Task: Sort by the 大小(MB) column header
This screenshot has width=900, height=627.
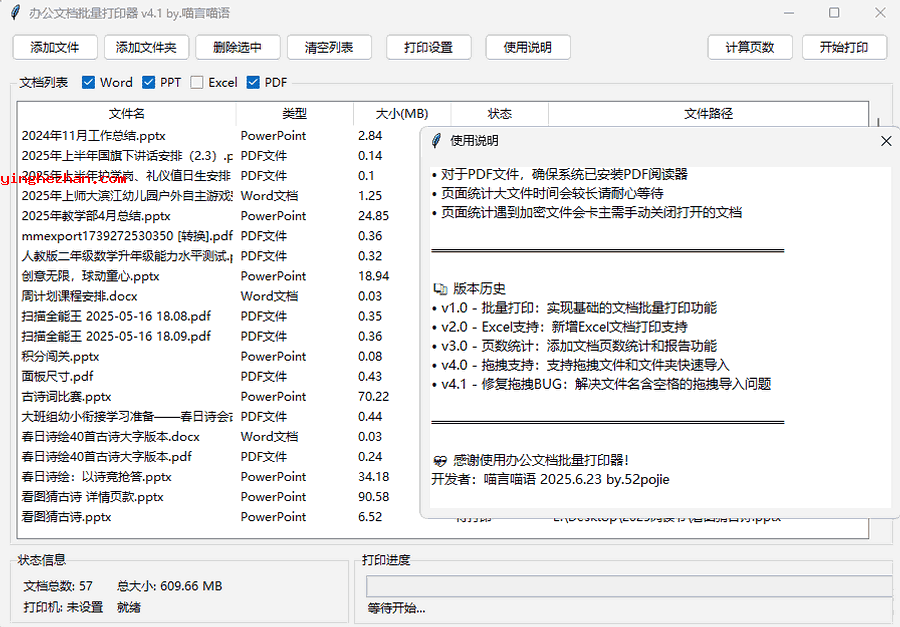Action: [x=402, y=114]
